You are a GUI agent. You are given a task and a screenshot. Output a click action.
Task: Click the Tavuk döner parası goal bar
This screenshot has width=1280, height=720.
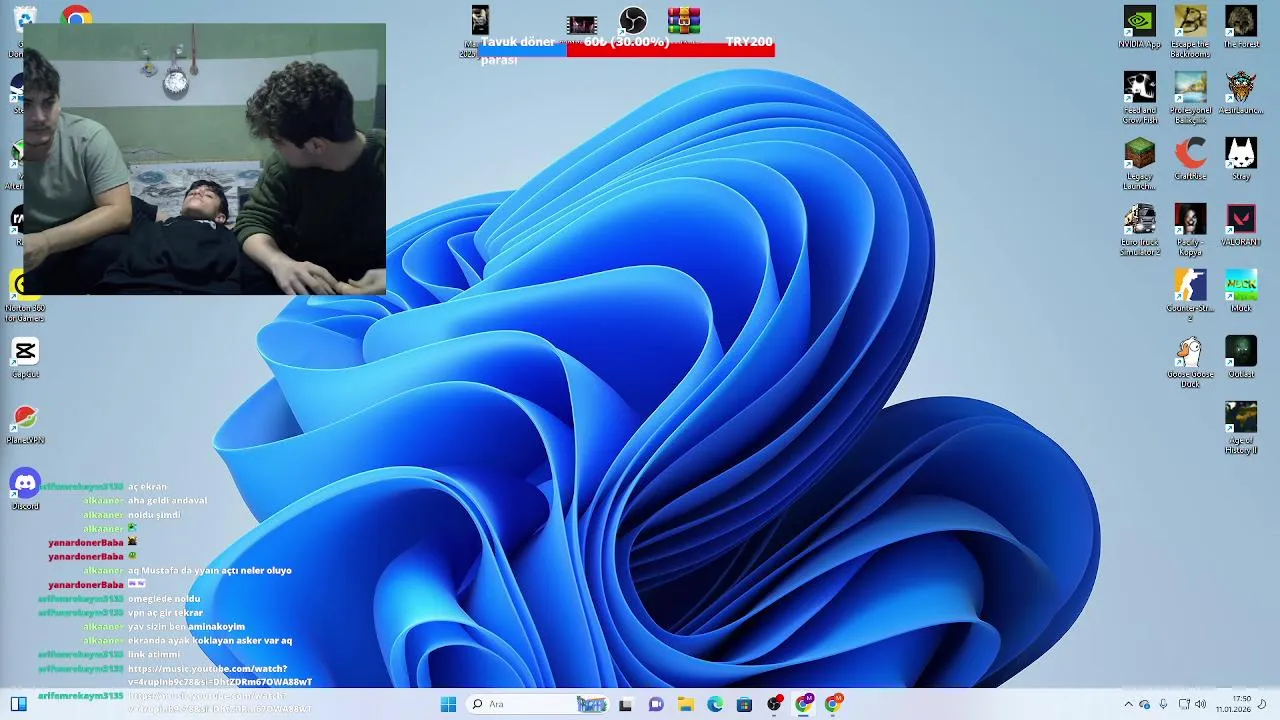click(x=626, y=49)
